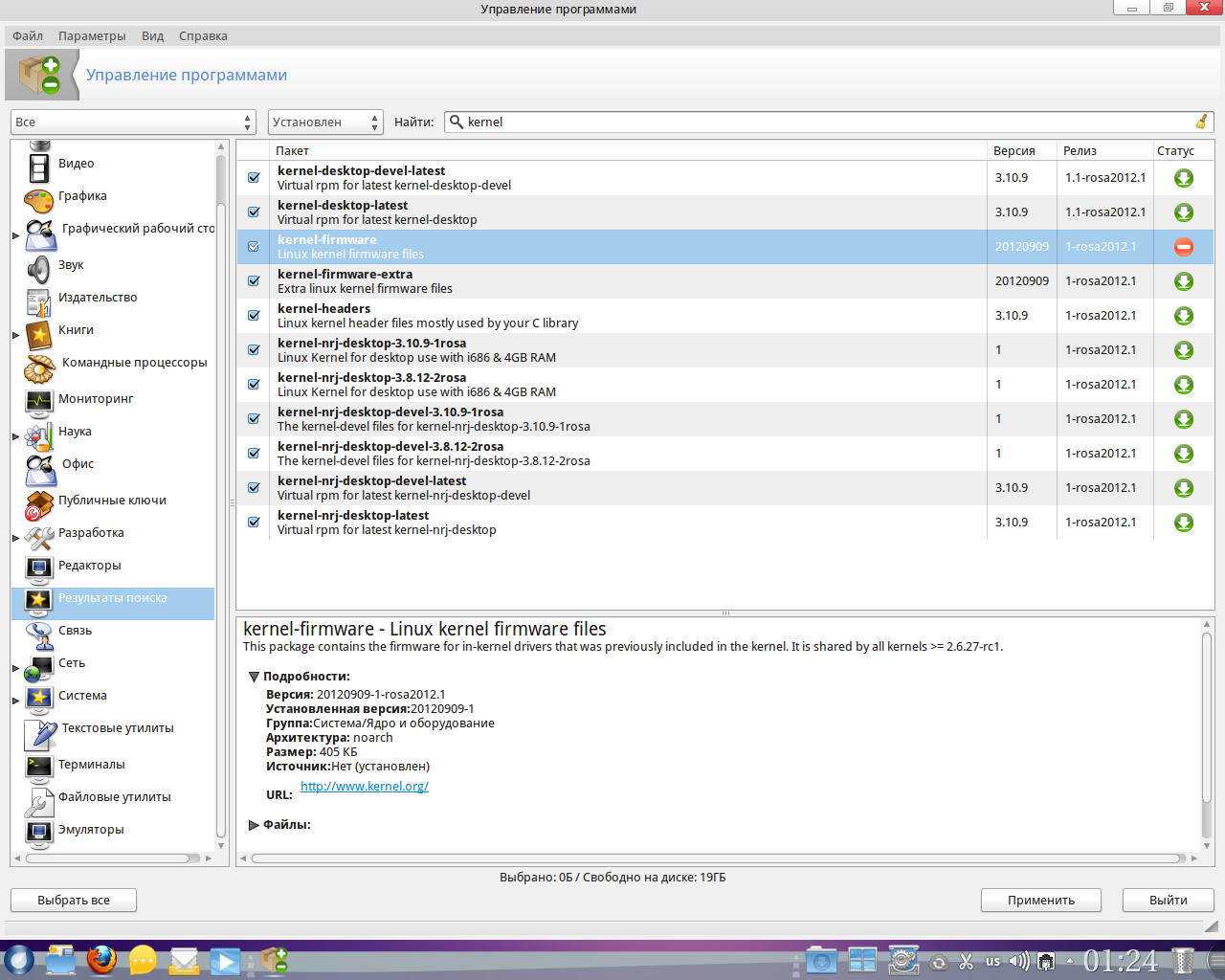Open the kernel.org URL link

(365, 787)
